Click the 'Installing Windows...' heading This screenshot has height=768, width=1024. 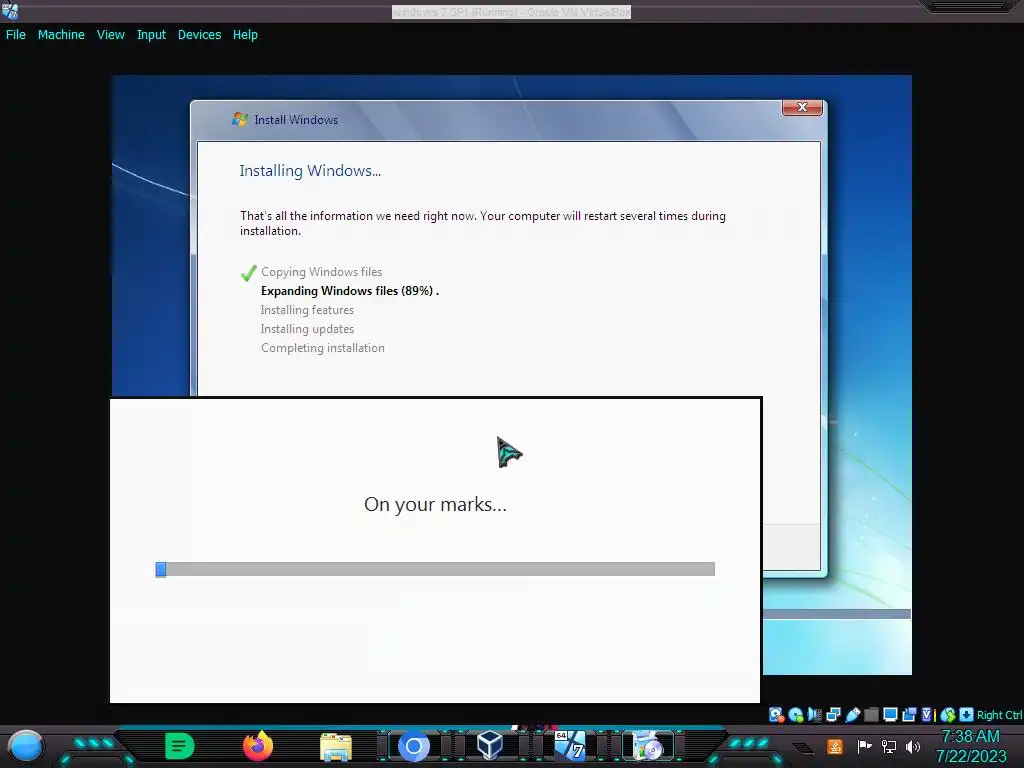pyautogui.click(x=310, y=170)
